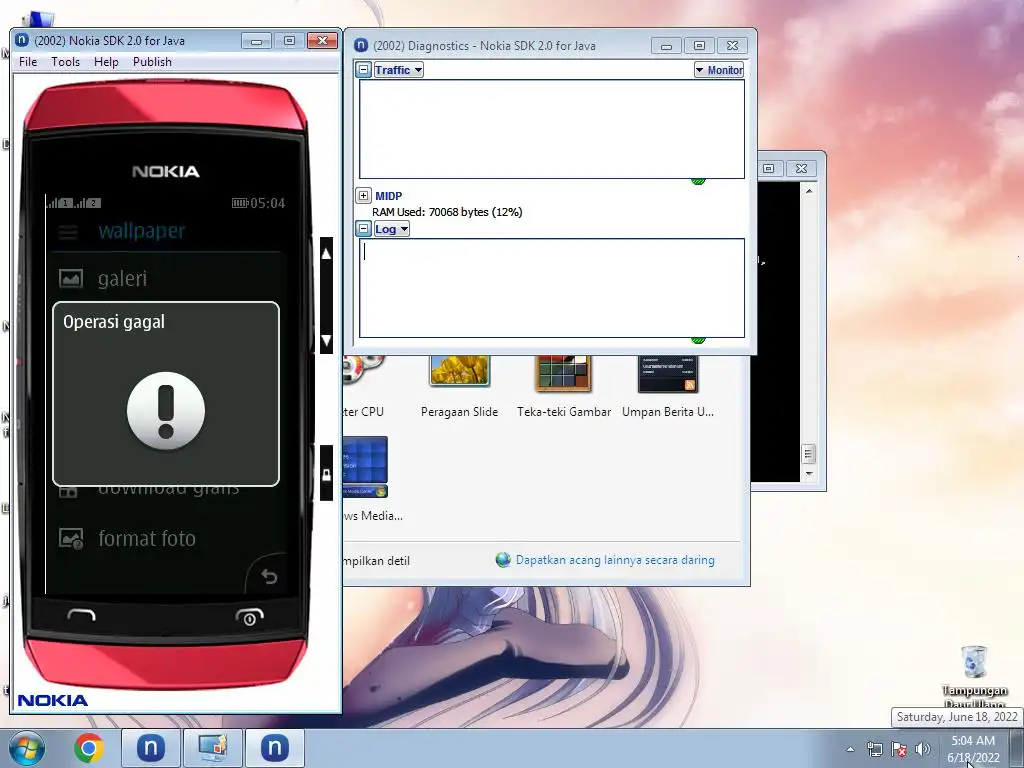The height and width of the screenshot is (768, 1024).
Task: Click the volume speaker tray icon
Action: [x=922, y=749]
